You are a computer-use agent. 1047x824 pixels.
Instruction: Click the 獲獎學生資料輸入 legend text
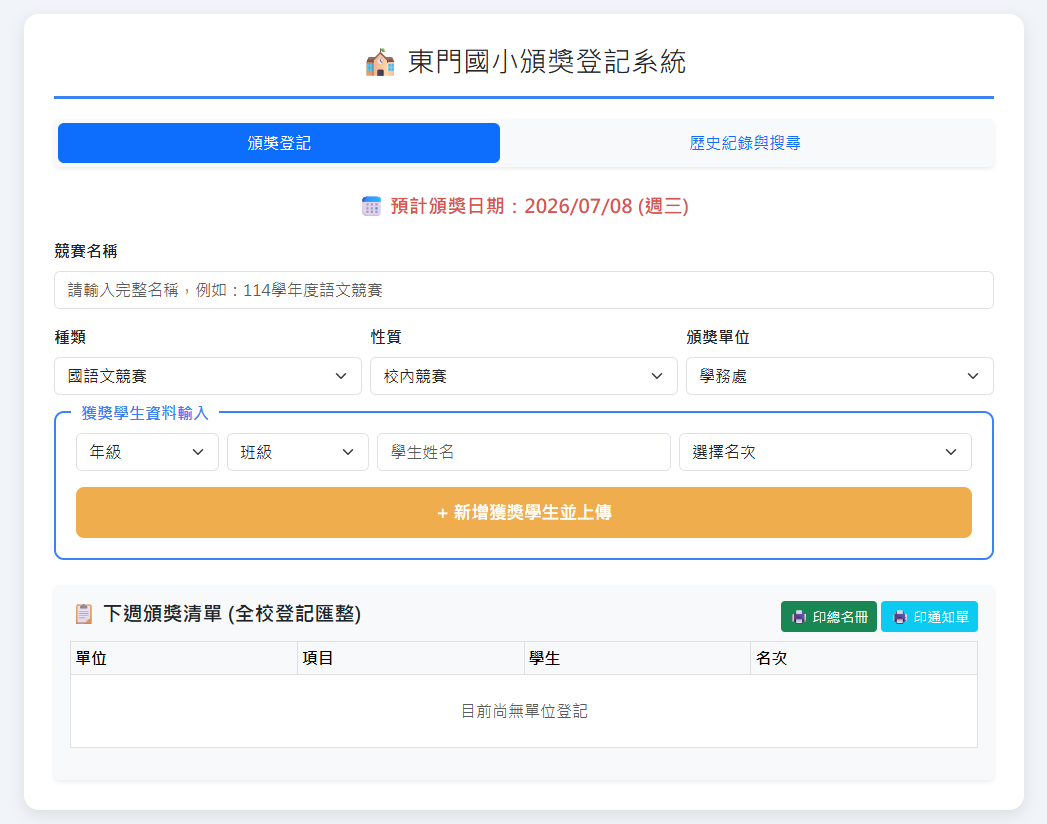pyautogui.click(x=145, y=413)
